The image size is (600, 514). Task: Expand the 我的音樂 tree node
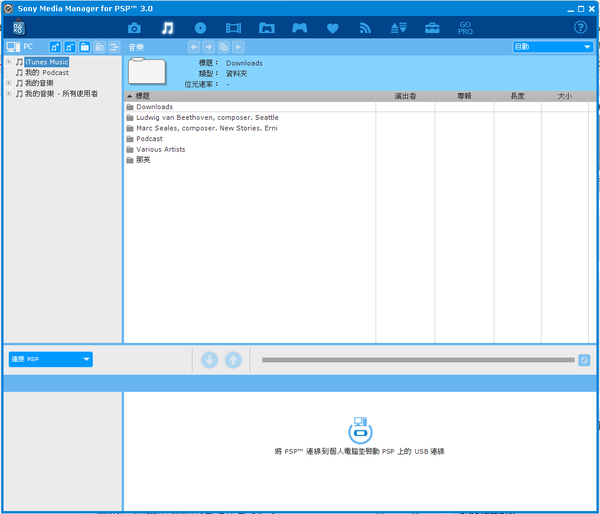point(8,83)
